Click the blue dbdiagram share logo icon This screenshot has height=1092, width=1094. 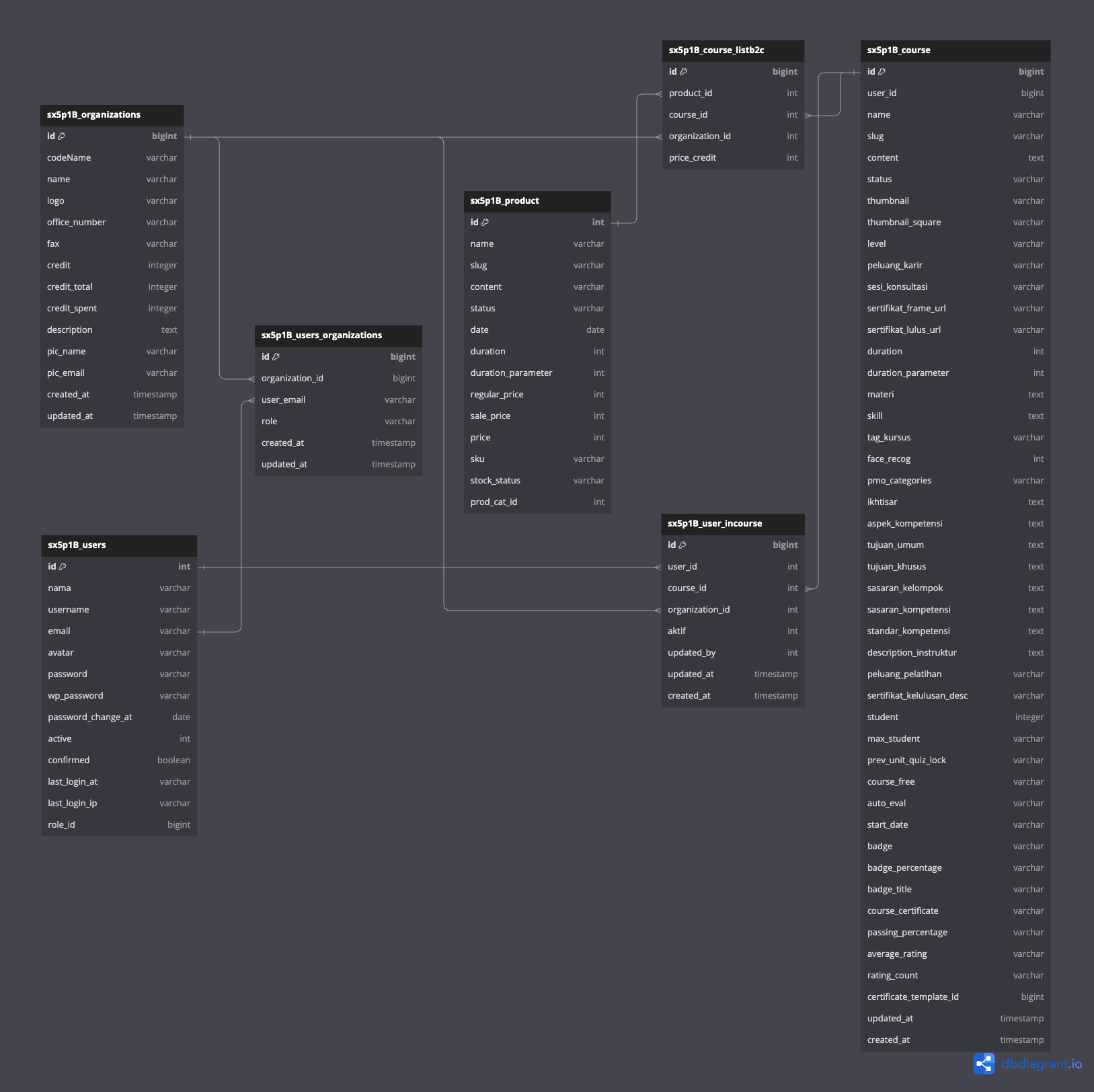(x=984, y=1063)
